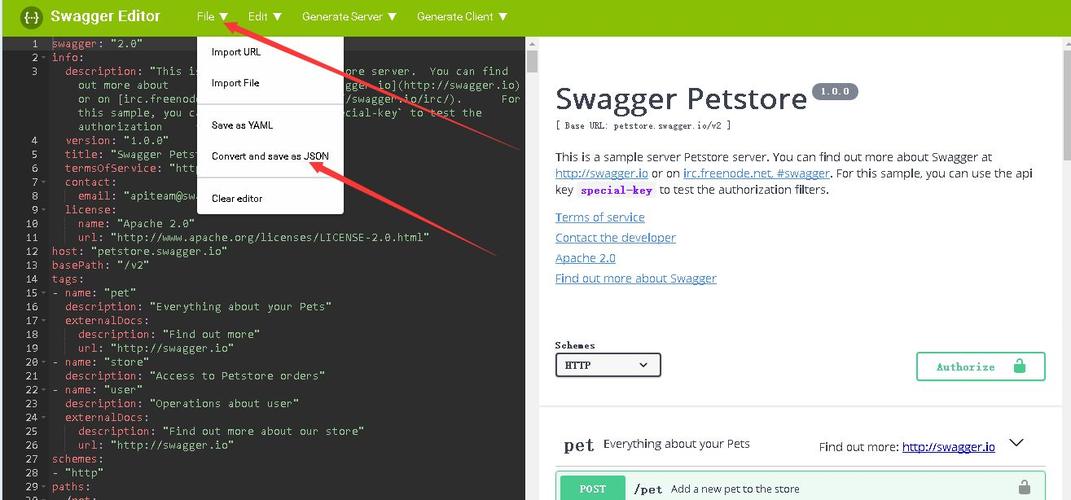Click the "Operations about user" line
This screenshot has width=1071, height=500.
[x=182, y=404]
